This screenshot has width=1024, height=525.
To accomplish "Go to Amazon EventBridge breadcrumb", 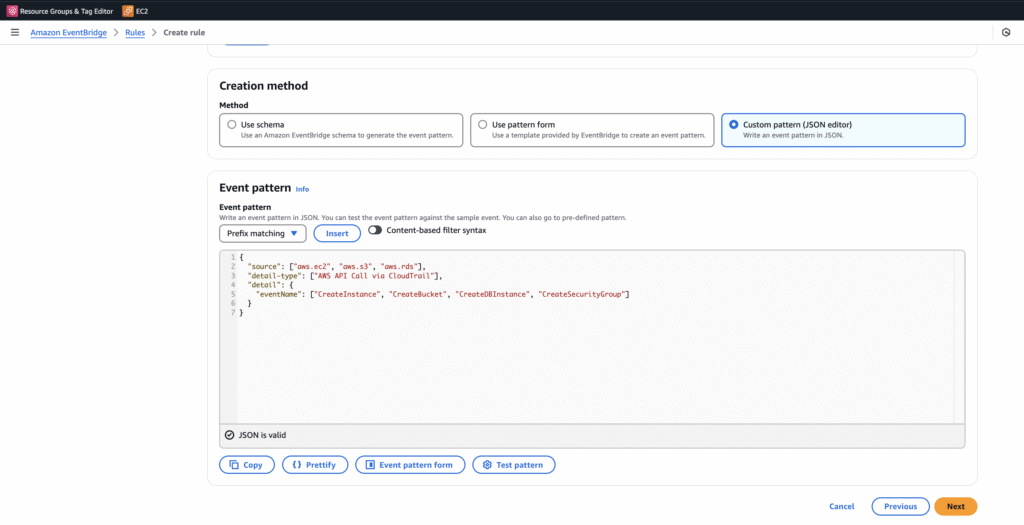I will click(x=69, y=32).
